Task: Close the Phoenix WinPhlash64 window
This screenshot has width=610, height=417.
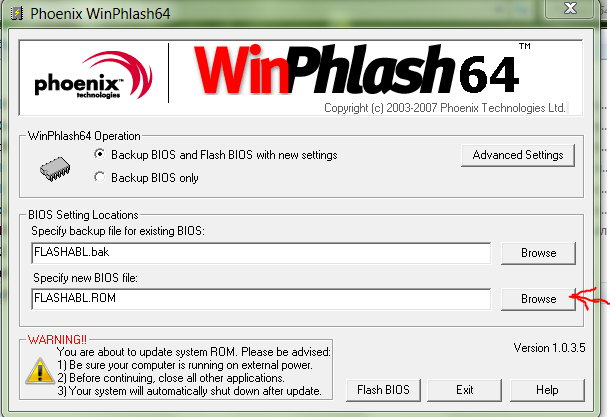Action: click(570, 8)
